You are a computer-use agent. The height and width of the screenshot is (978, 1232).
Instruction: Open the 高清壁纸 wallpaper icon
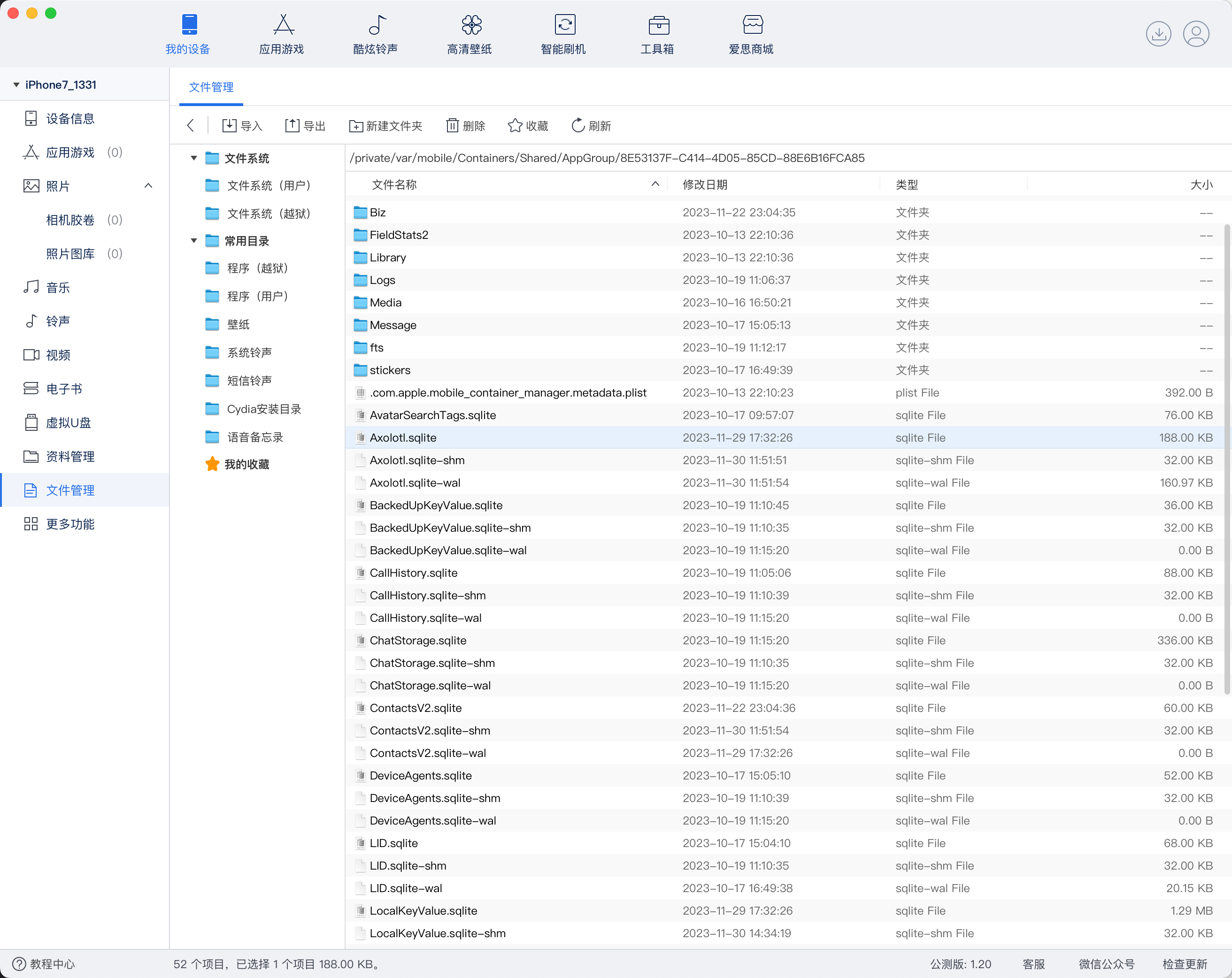click(x=470, y=25)
